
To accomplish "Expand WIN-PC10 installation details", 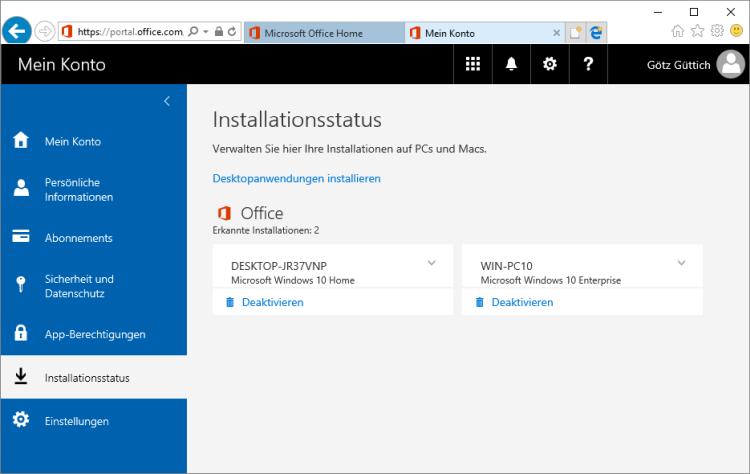I will point(681,263).
